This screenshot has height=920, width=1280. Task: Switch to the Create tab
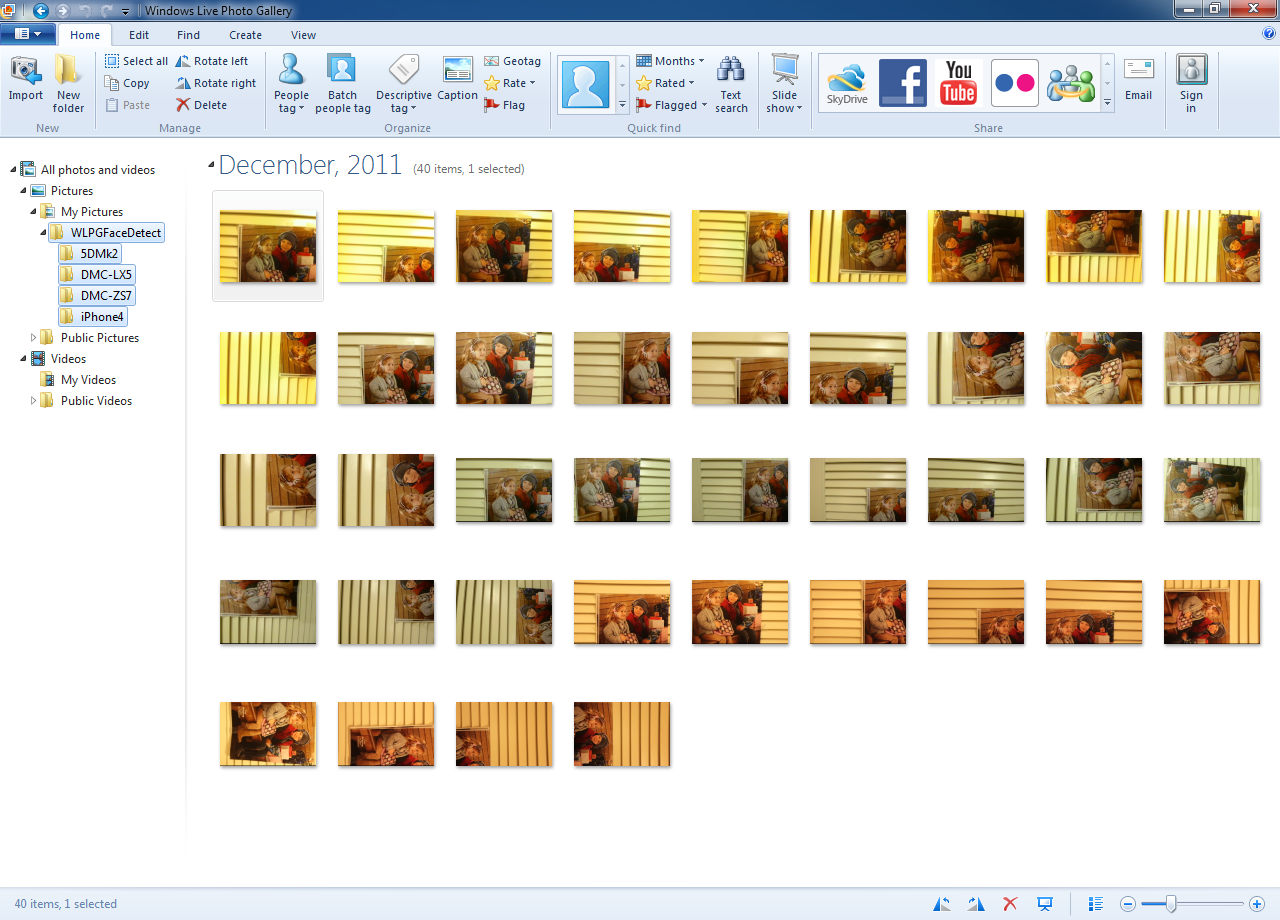coord(246,35)
